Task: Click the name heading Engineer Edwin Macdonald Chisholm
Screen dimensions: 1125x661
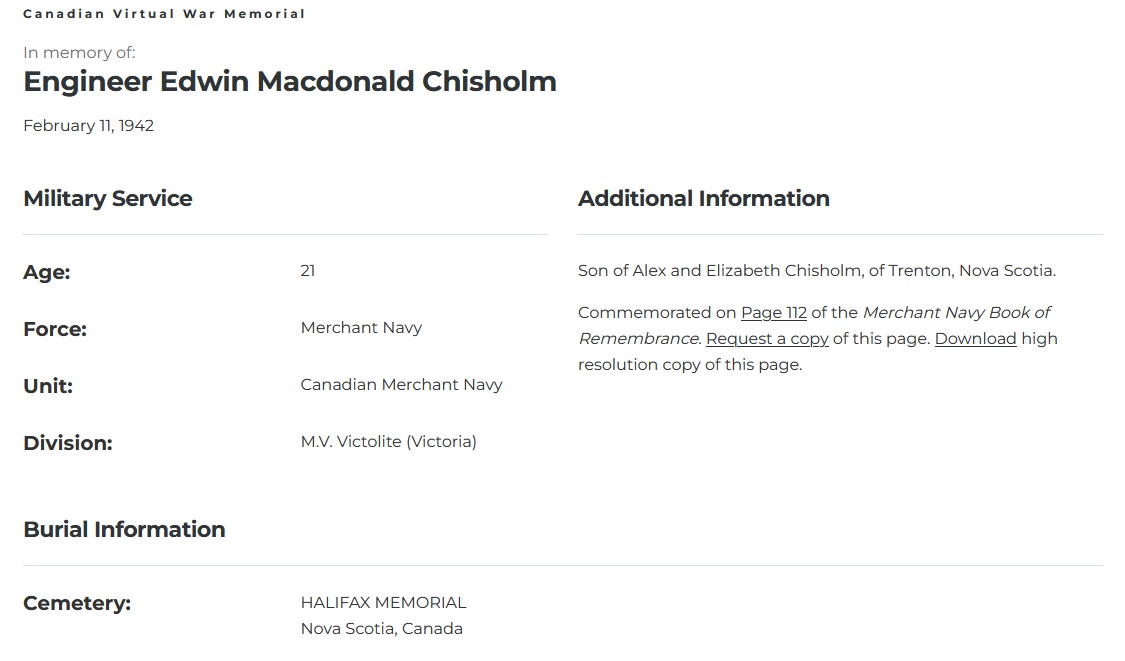Action: point(290,81)
